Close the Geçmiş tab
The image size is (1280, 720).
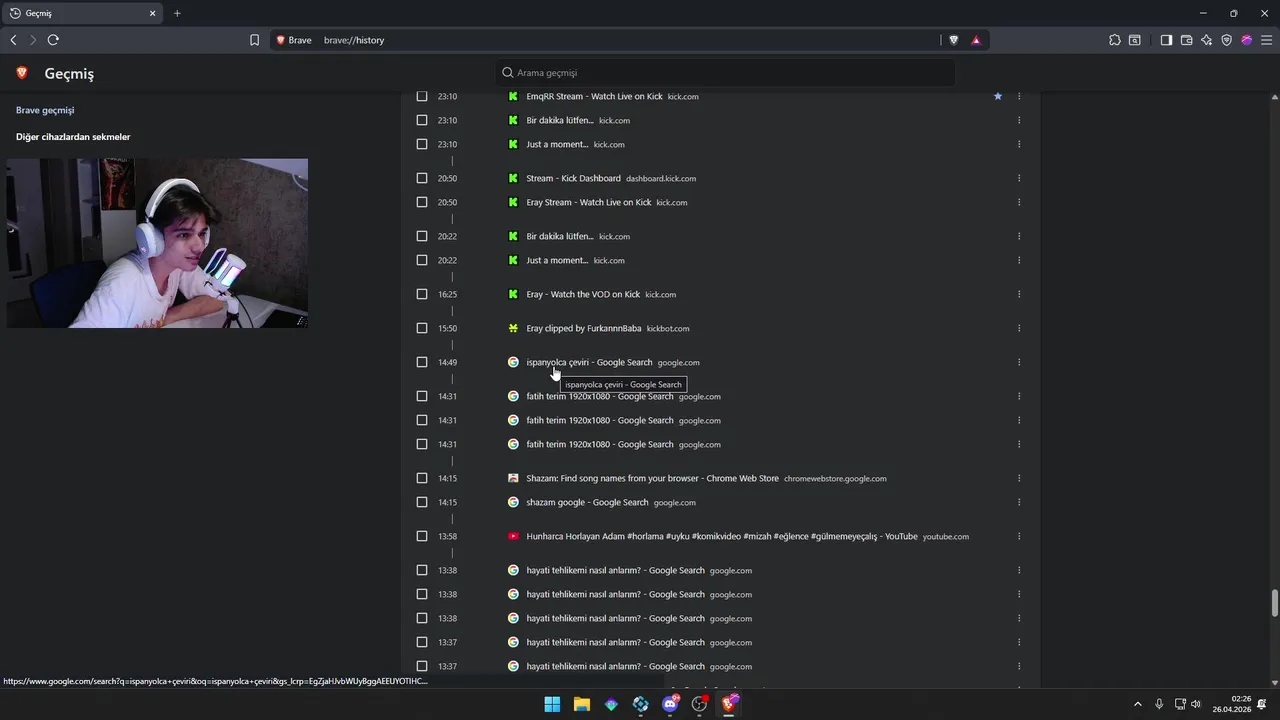(x=153, y=13)
